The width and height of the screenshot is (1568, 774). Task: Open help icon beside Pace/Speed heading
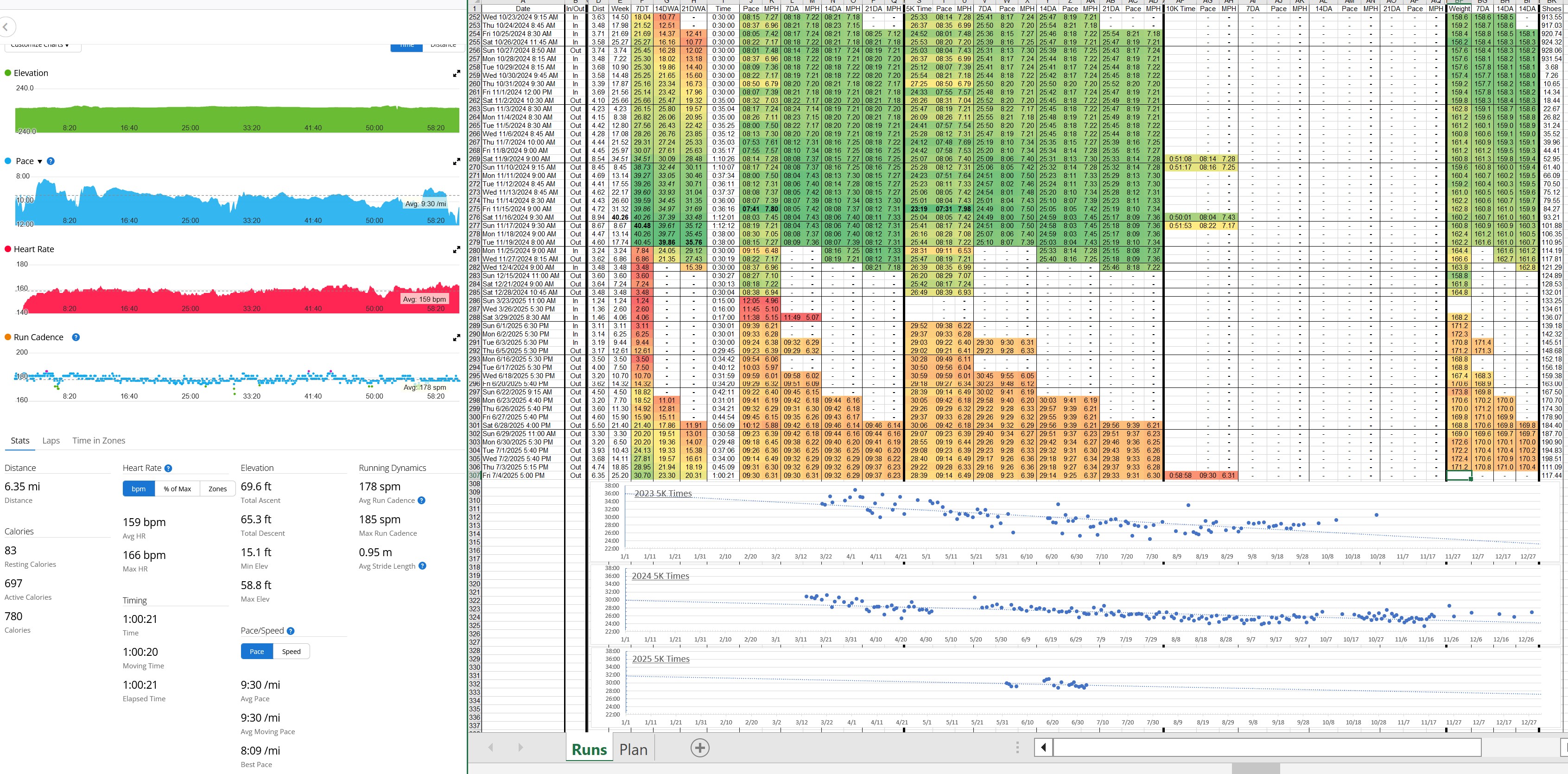[290, 631]
